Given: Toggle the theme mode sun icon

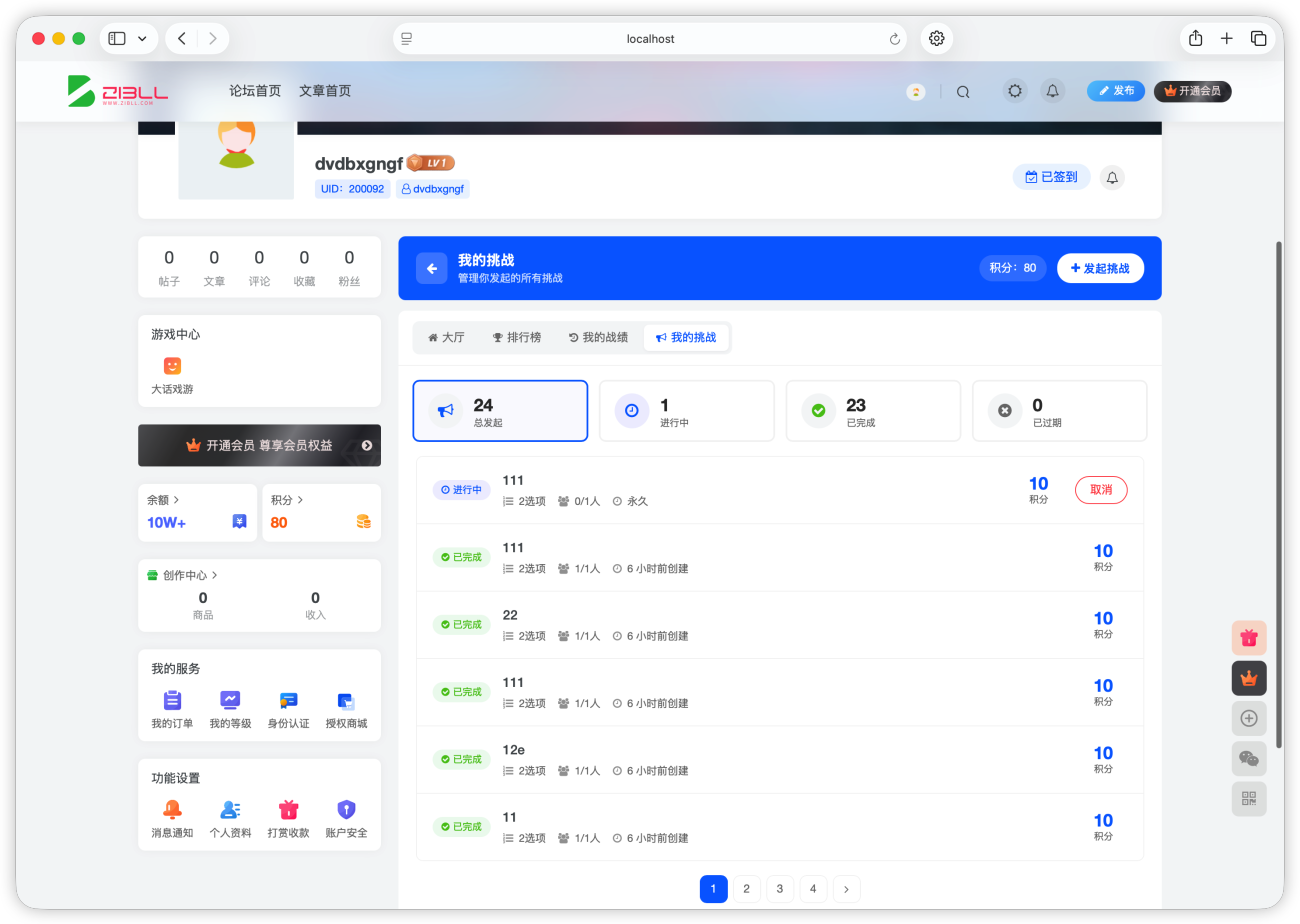Looking at the screenshot, I should [1015, 91].
